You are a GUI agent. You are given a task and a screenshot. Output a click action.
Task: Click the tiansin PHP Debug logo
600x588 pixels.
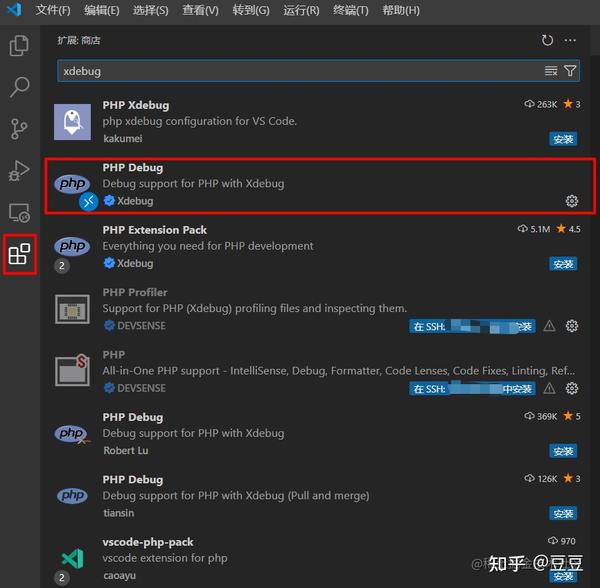[72, 495]
